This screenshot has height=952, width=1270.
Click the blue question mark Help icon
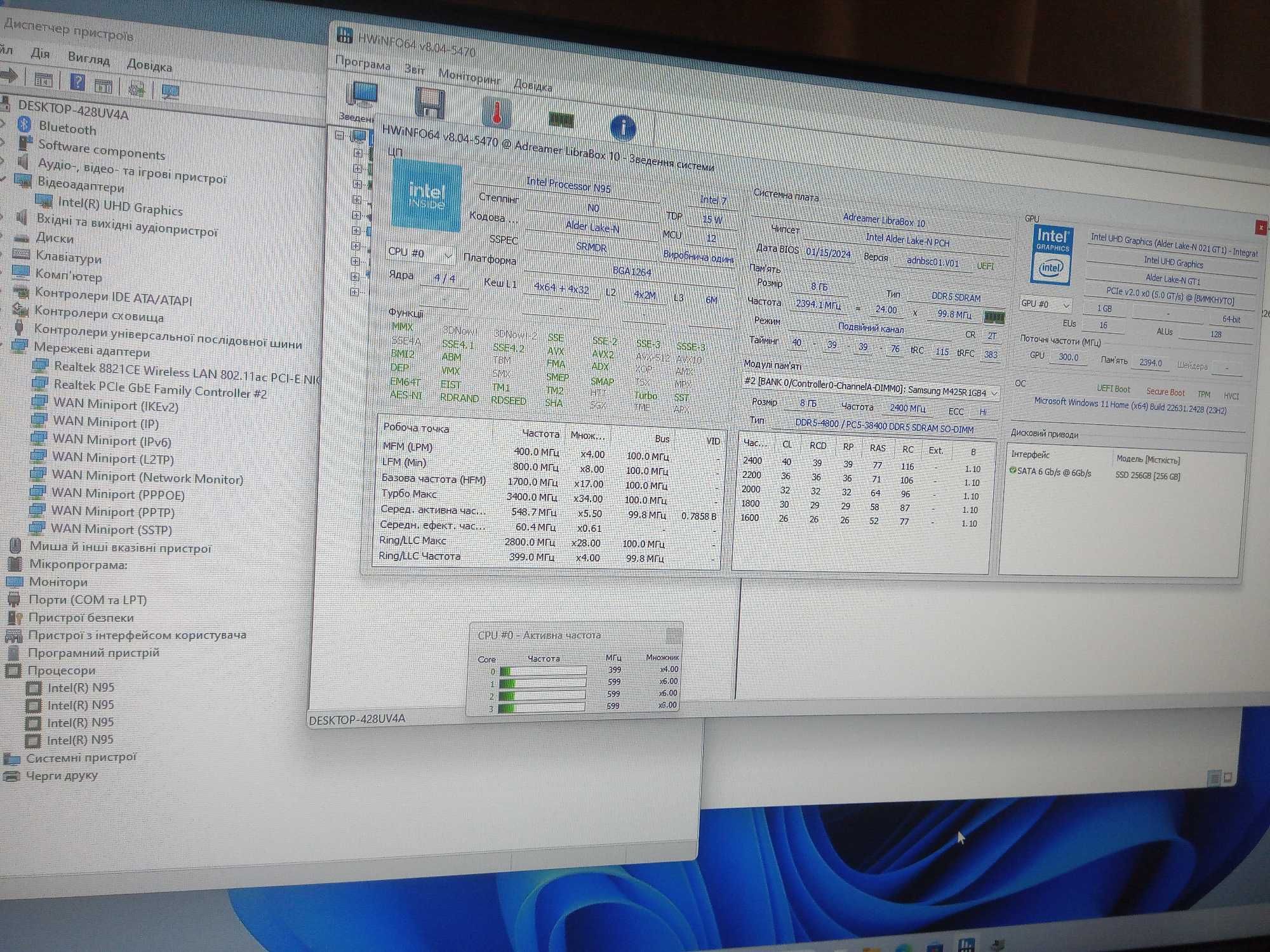point(77,83)
